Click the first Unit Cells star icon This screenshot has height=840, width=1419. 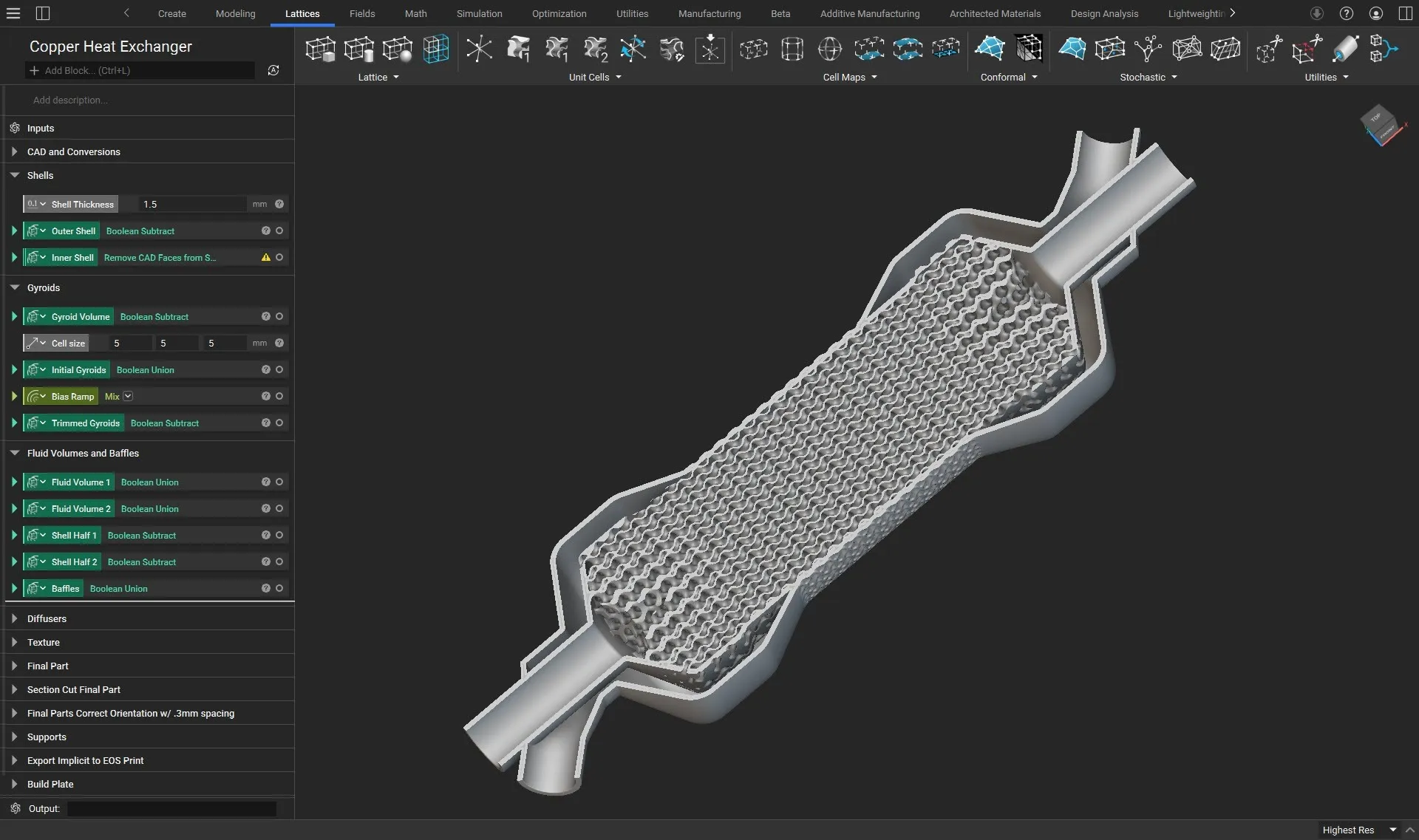(479, 49)
